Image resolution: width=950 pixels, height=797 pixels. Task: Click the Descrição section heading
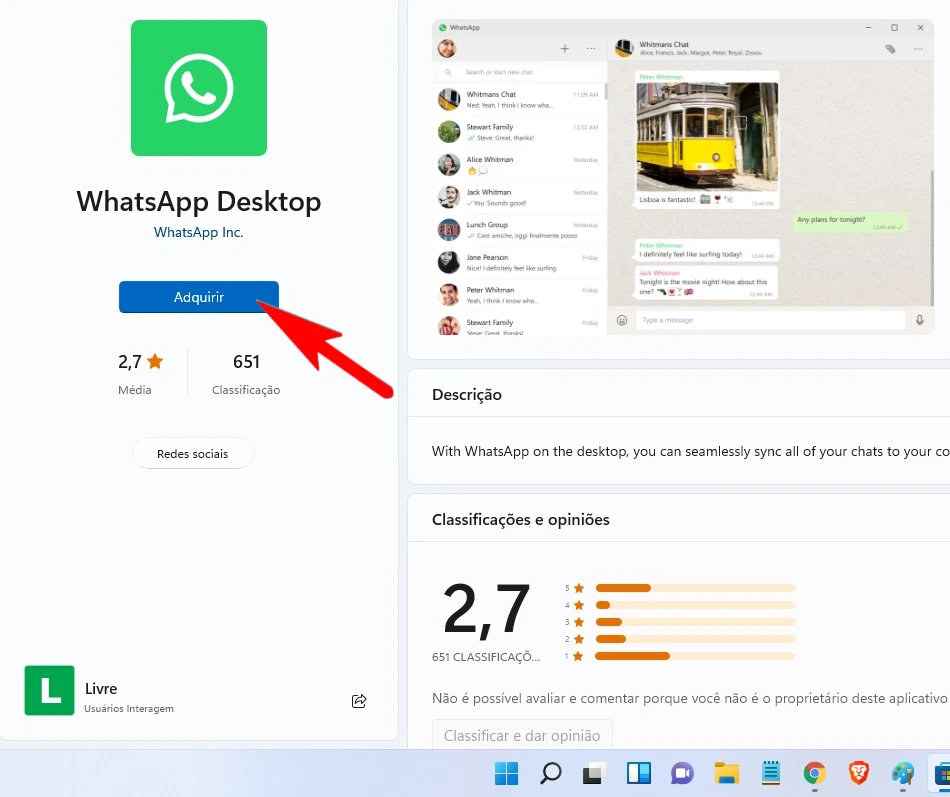click(x=467, y=395)
